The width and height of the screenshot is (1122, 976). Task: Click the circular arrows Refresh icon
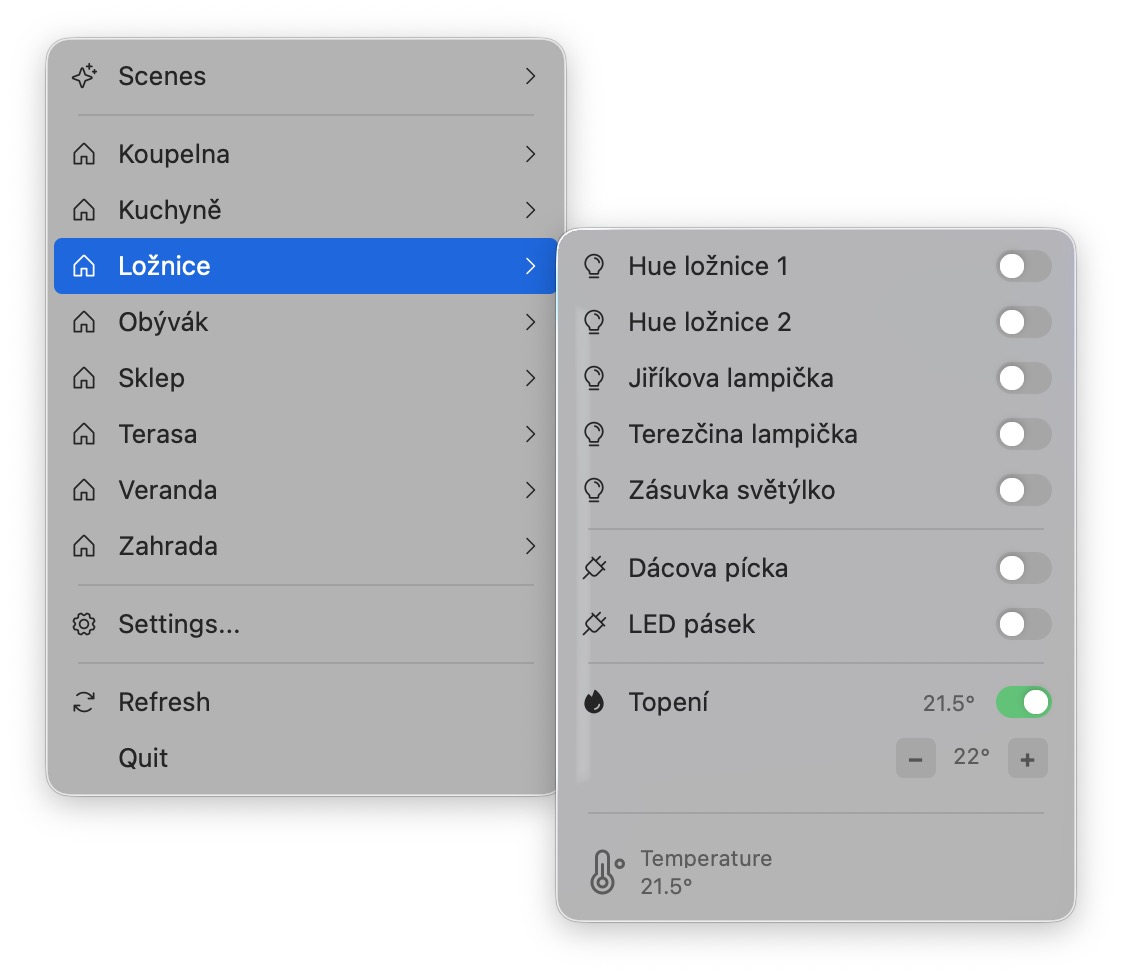point(84,702)
